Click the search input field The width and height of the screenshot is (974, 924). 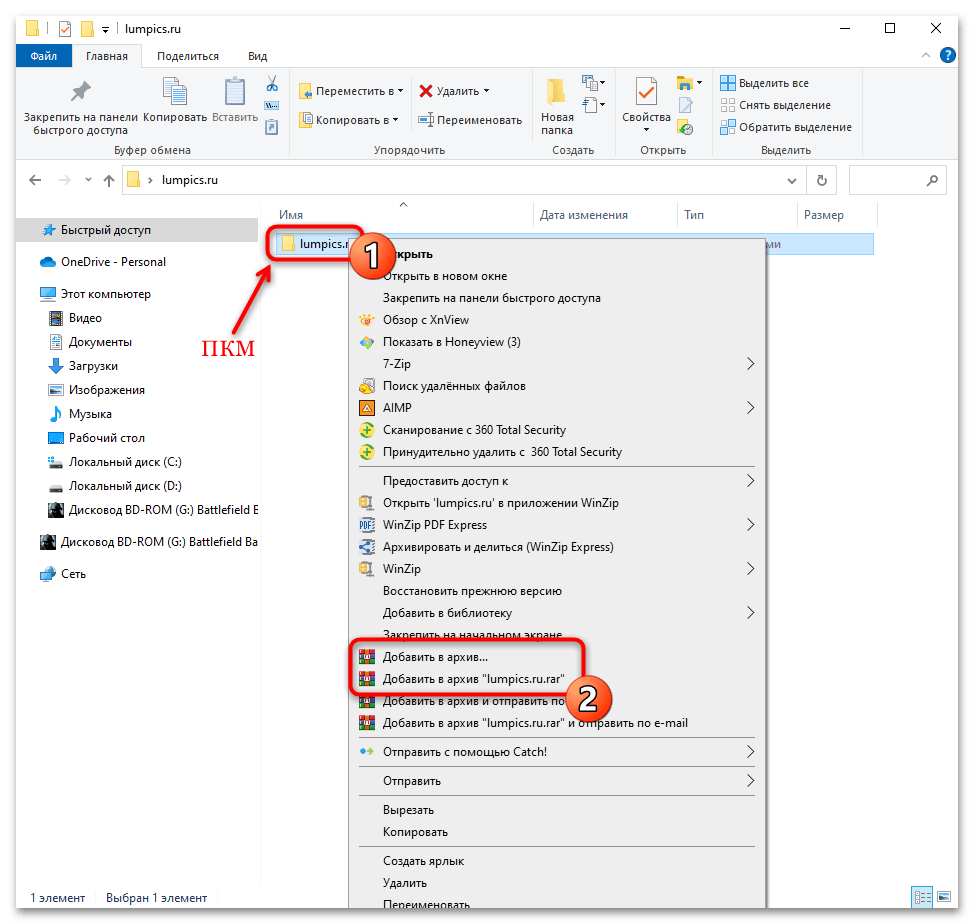[889, 181]
